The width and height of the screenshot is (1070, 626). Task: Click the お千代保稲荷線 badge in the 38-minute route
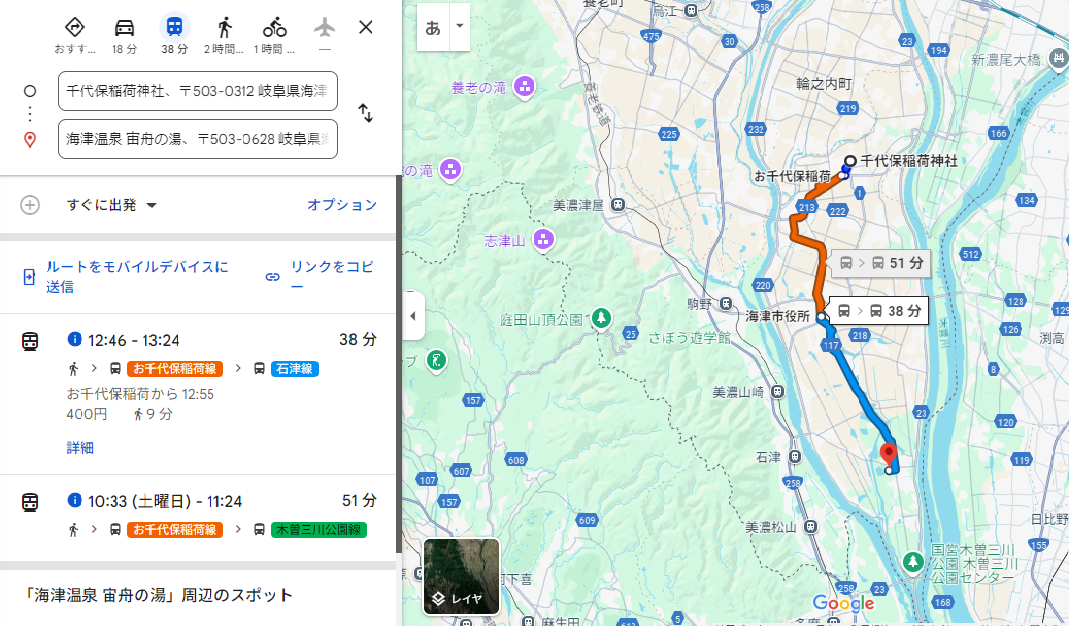click(175, 369)
